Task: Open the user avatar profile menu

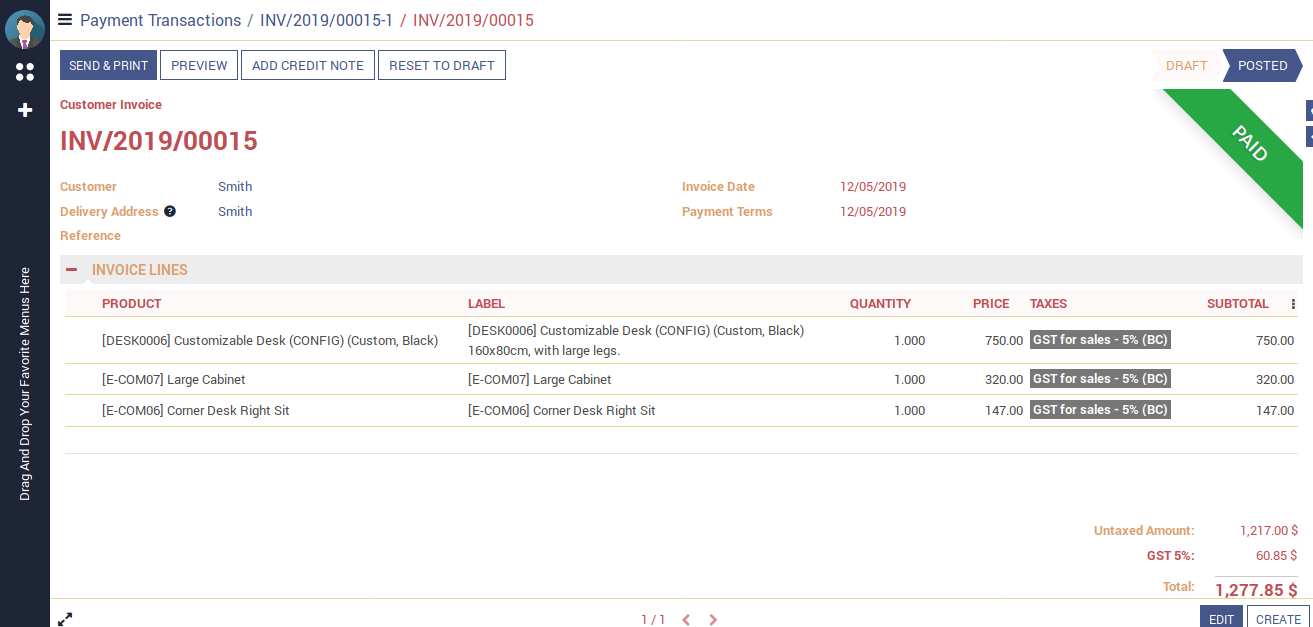Action: [x=25, y=30]
